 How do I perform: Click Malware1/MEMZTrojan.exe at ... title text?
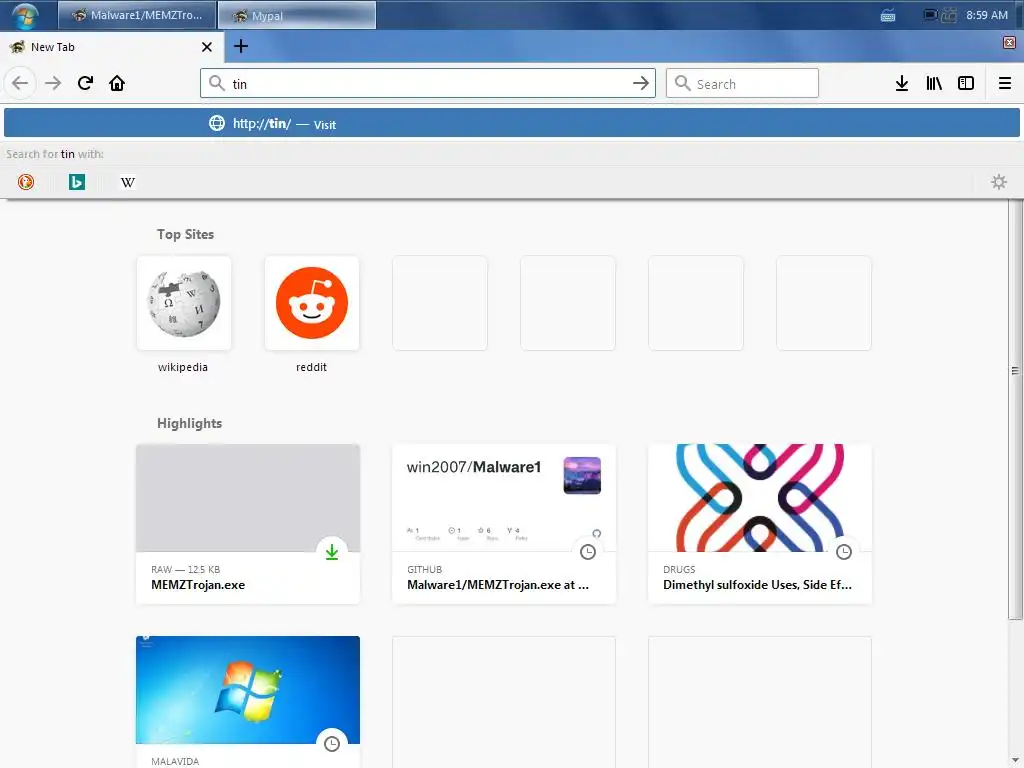[x=498, y=585]
